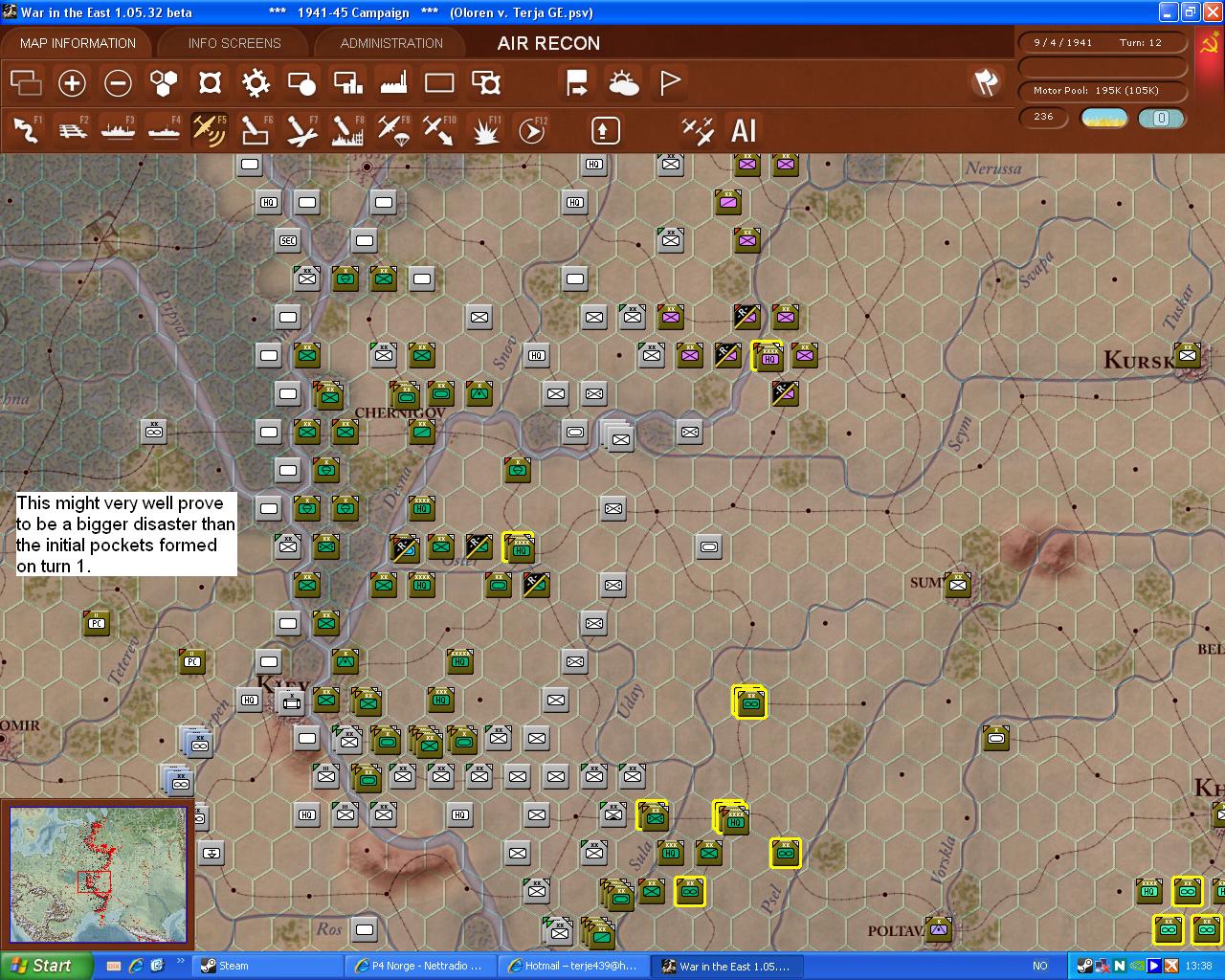Screen dimensions: 1225x980
Task: Select the F4 amphibious ship icon
Action: 164,129
